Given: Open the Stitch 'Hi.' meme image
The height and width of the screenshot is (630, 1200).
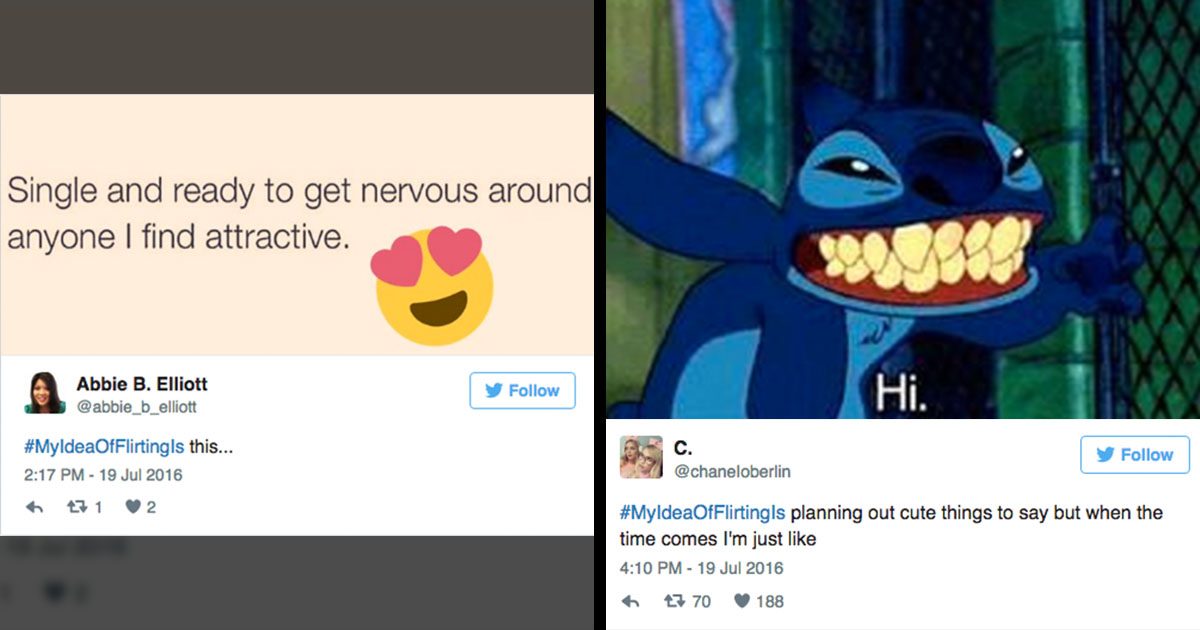Looking at the screenshot, I should [903, 209].
